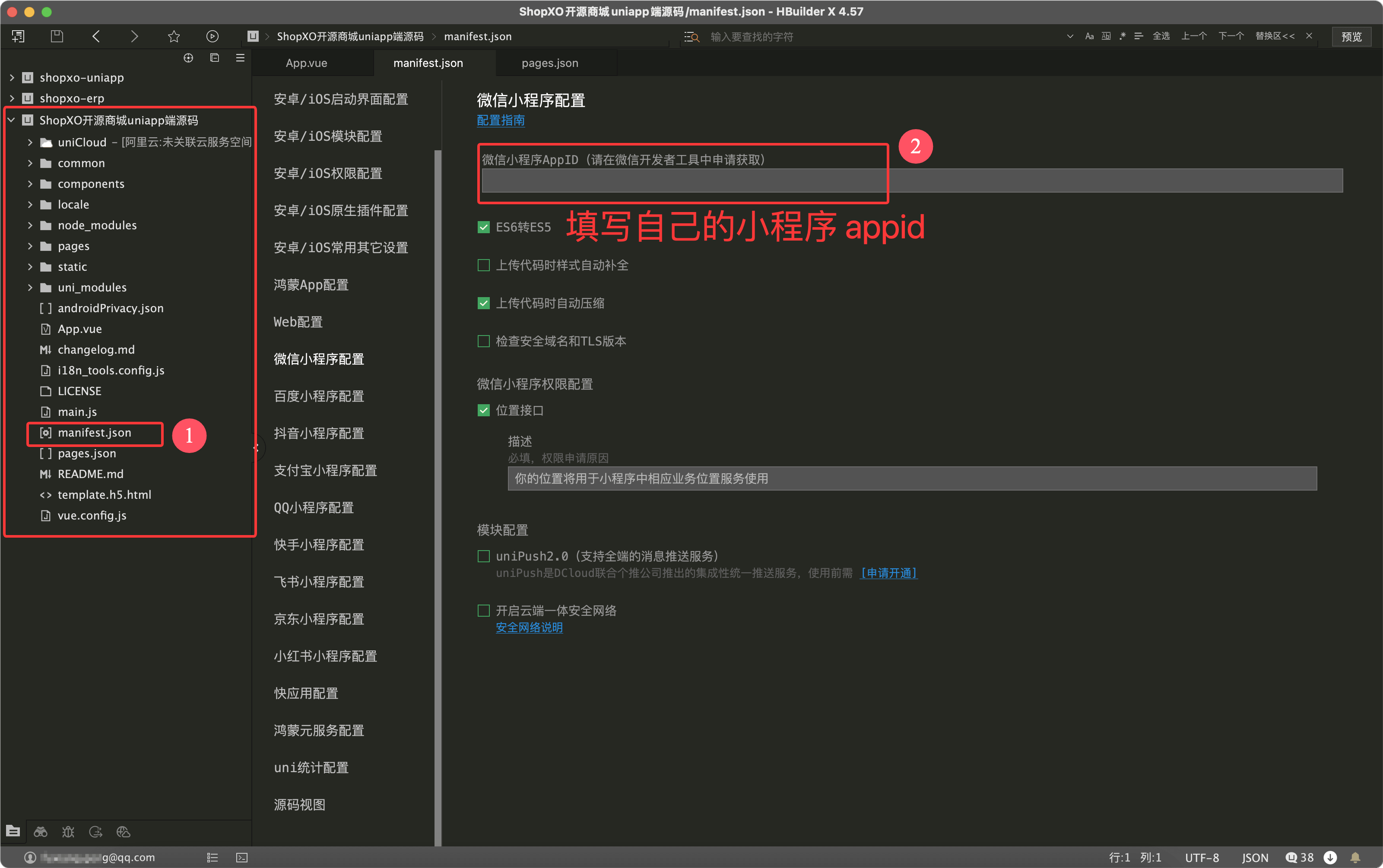Image resolution: width=1383 pixels, height=868 pixels.
Task: Click the run play icon in toolbar
Action: click(x=213, y=37)
